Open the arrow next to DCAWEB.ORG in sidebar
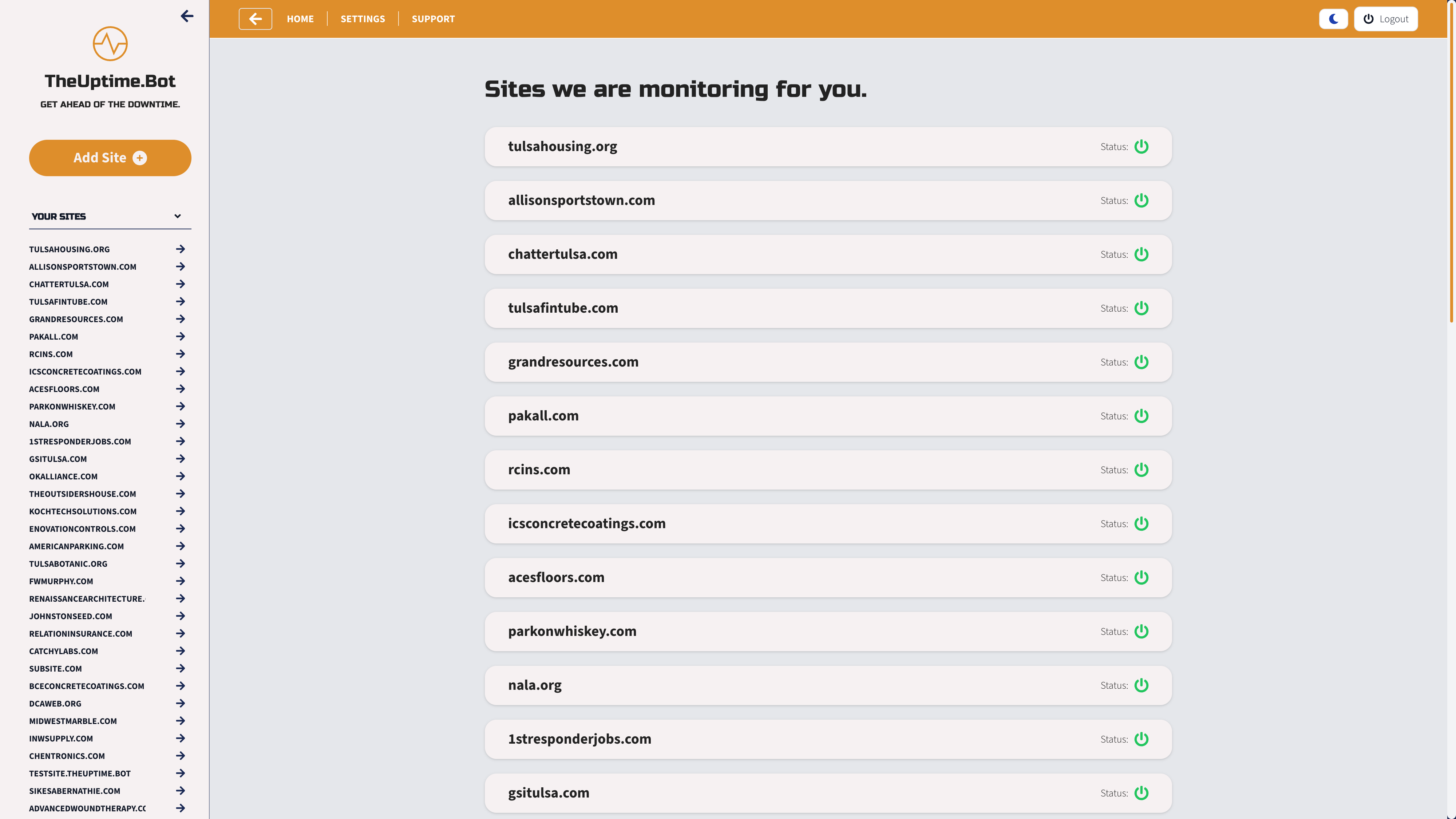The image size is (1456, 819). [x=180, y=703]
